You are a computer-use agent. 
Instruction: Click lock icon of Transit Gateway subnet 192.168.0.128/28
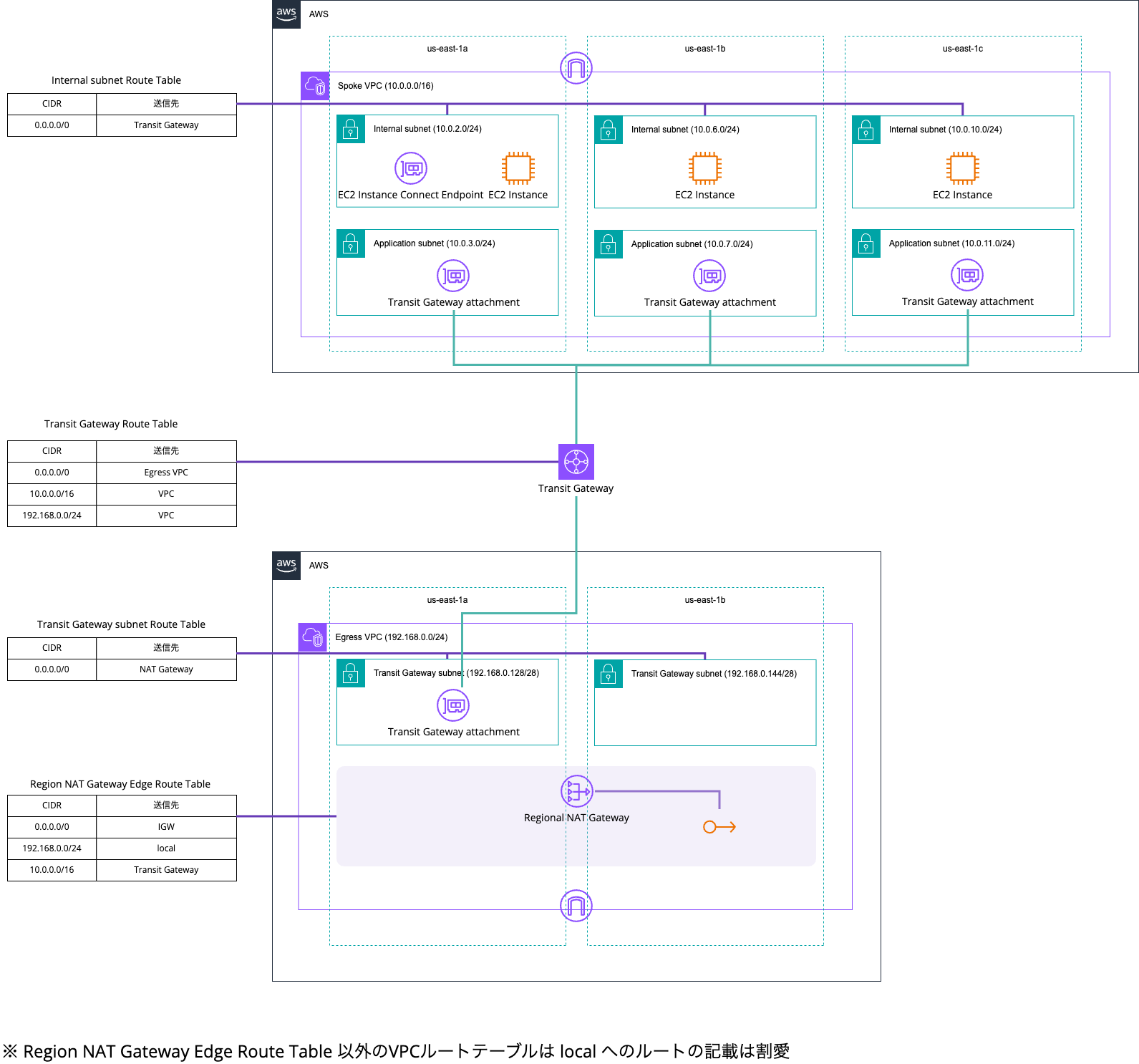click(351, 673)
